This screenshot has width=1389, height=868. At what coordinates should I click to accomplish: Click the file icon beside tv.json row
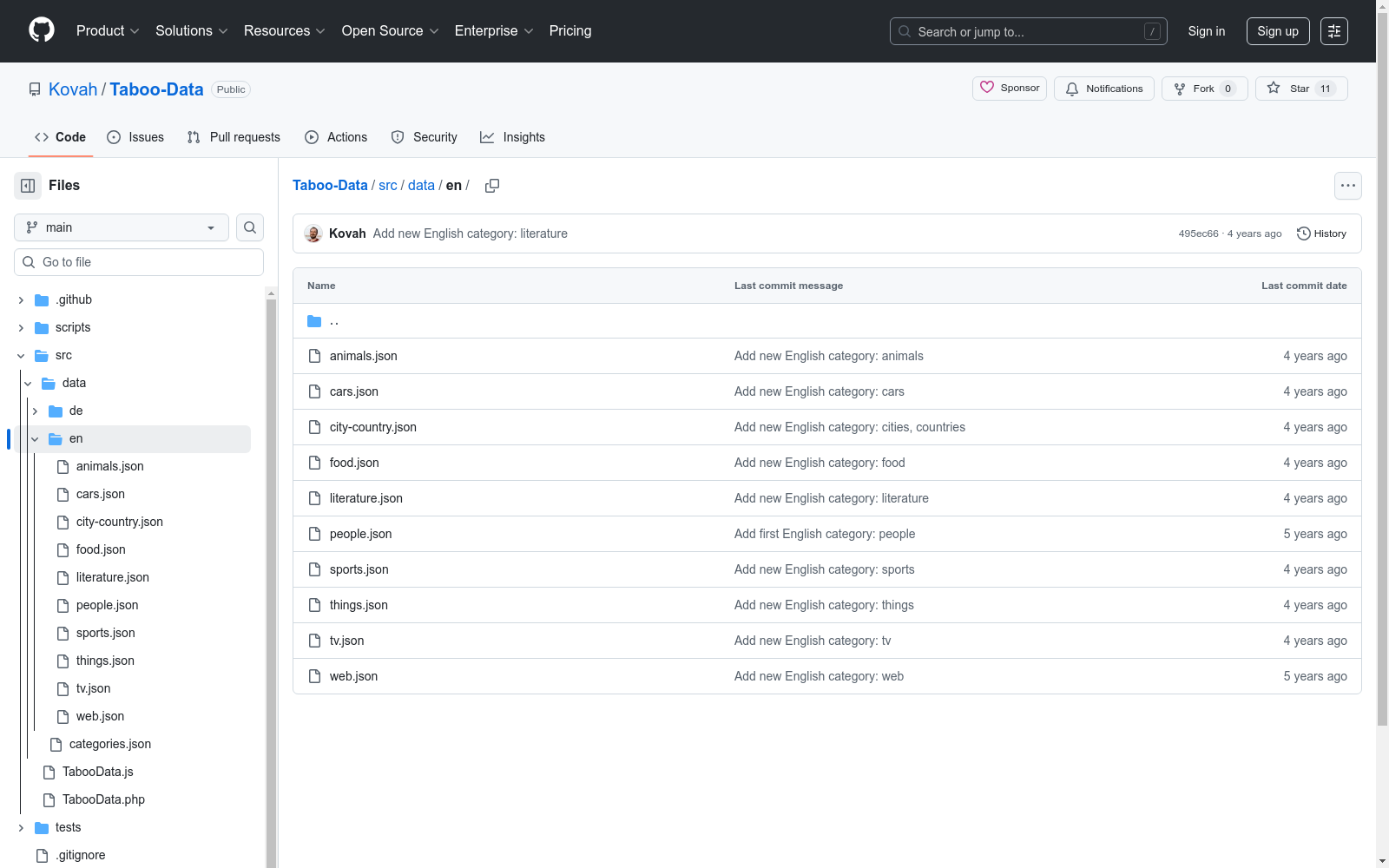314,641
